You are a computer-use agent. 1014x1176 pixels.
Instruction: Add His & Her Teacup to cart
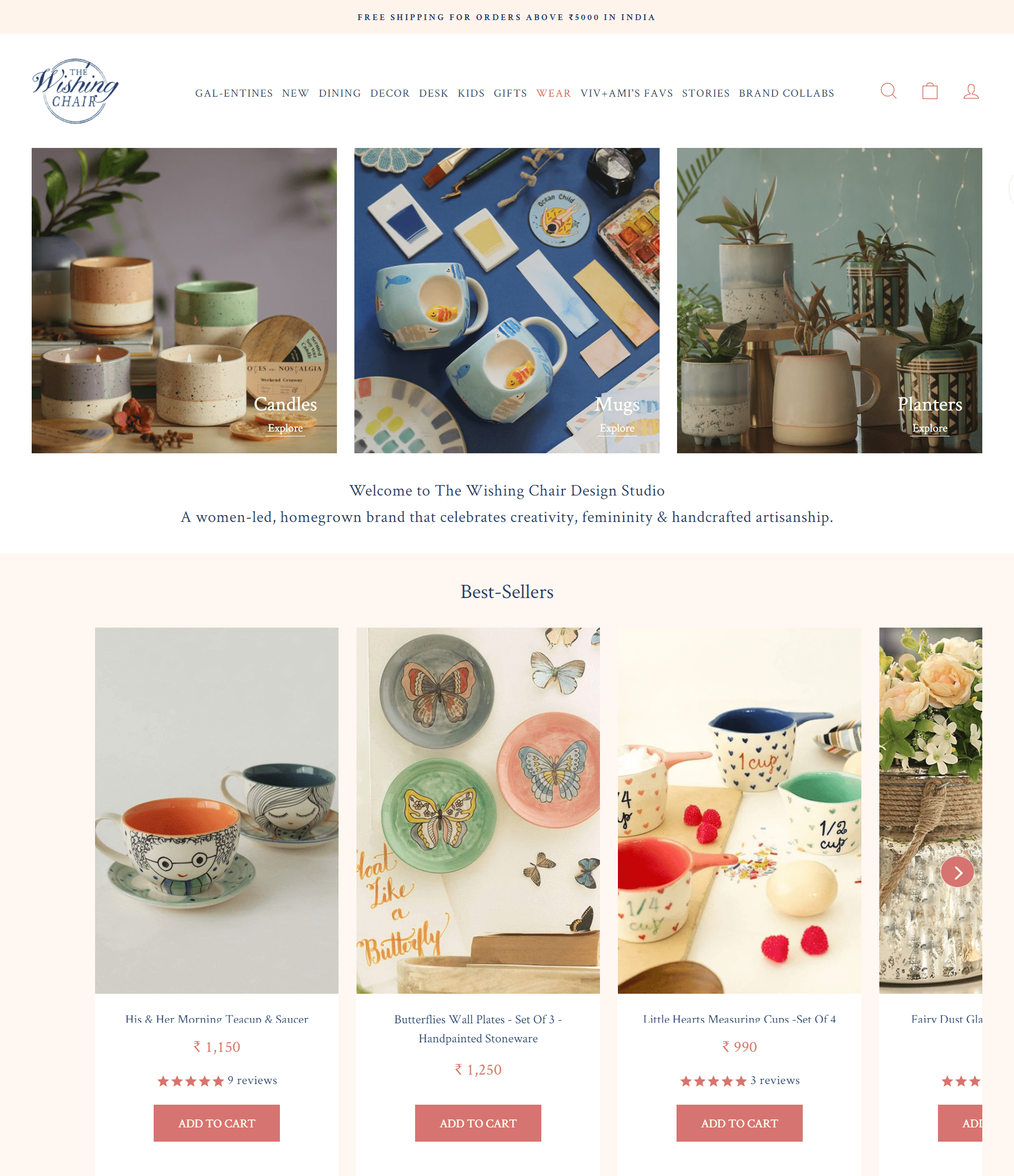(x=217, y=1123)
